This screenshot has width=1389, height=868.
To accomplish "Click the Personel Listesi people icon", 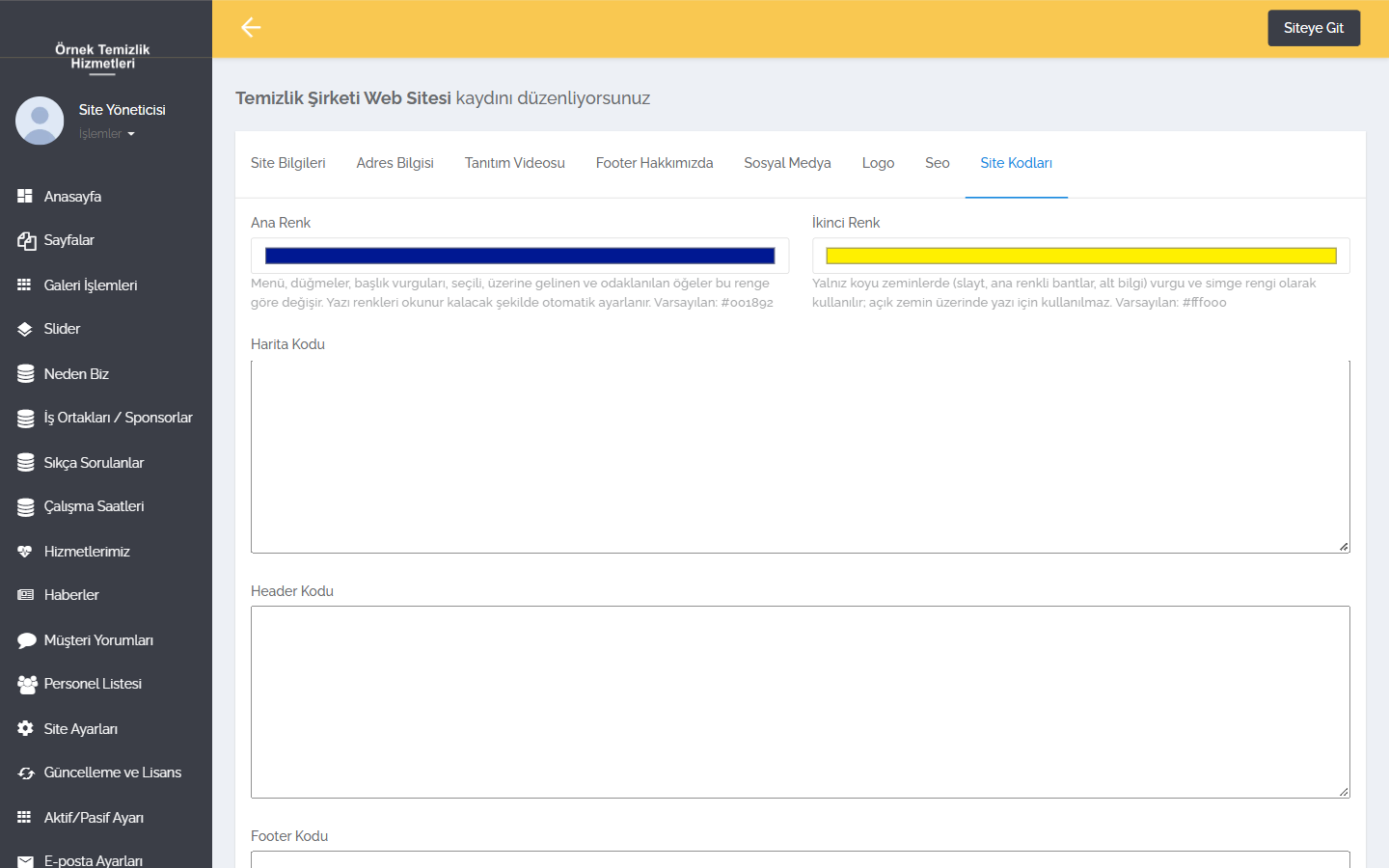I will point(27,684).
